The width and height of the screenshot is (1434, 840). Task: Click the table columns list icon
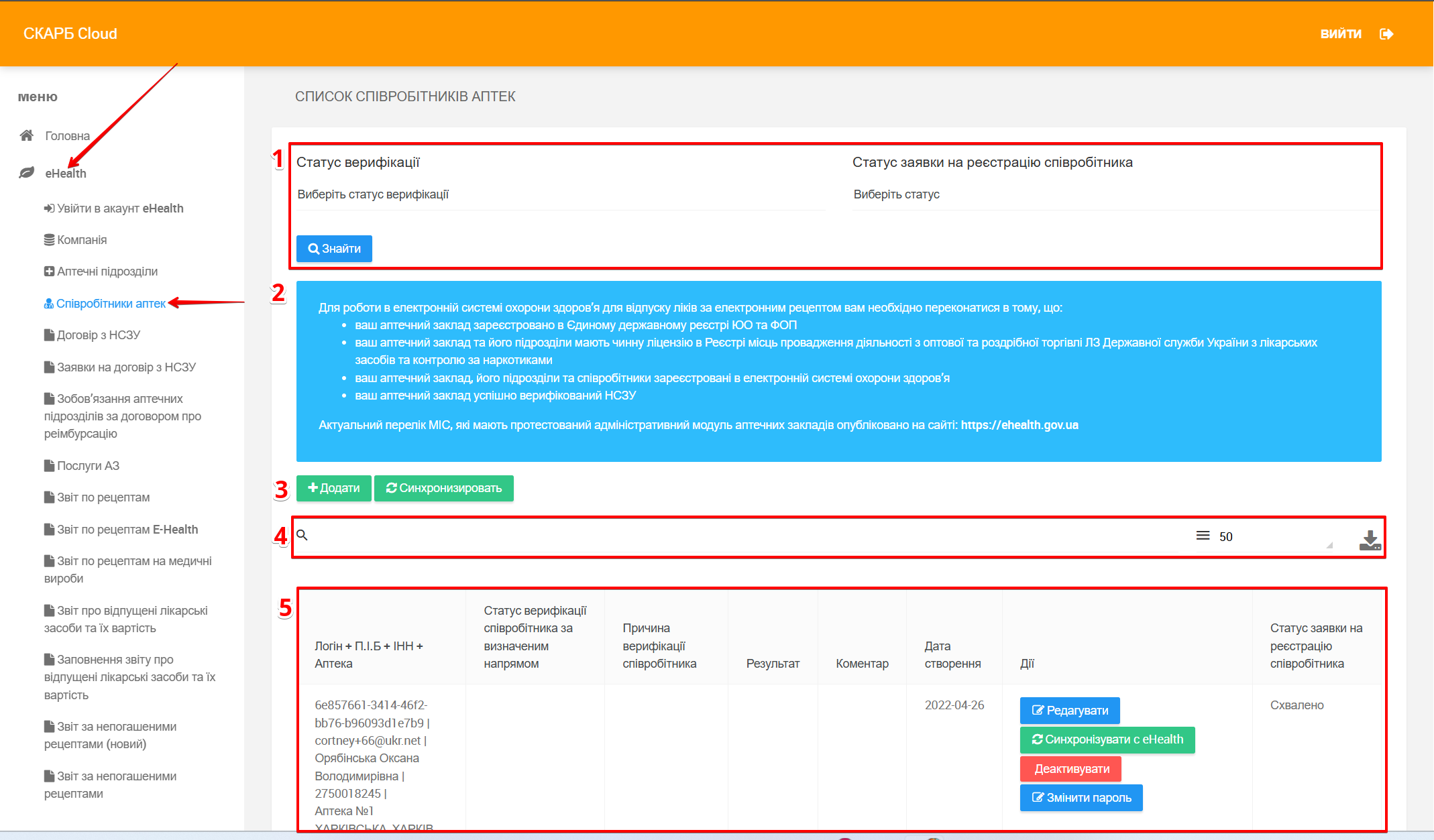click(x=1203, y=536)
